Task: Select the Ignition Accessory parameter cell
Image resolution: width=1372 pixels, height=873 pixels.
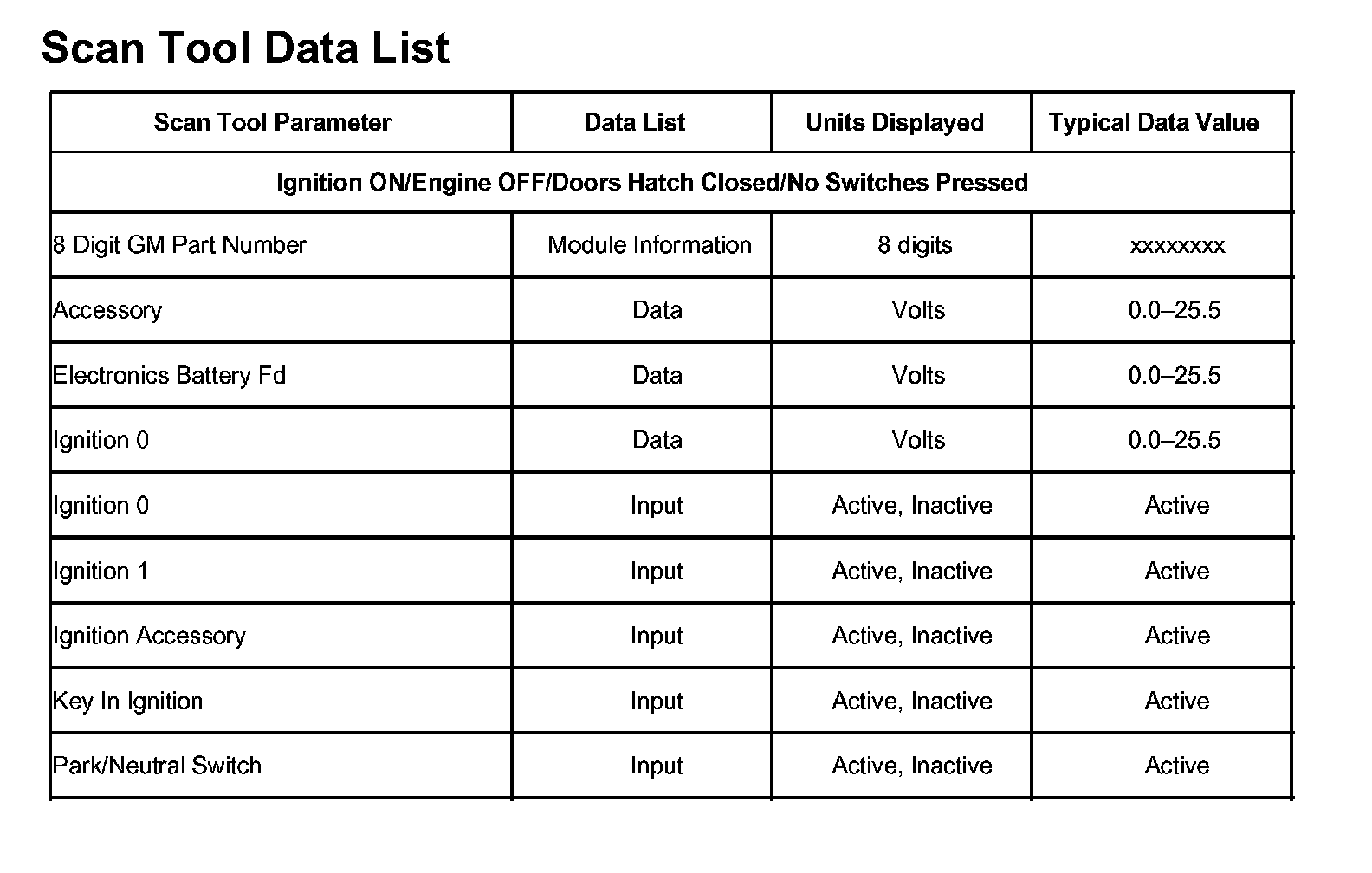Action: 149,636
